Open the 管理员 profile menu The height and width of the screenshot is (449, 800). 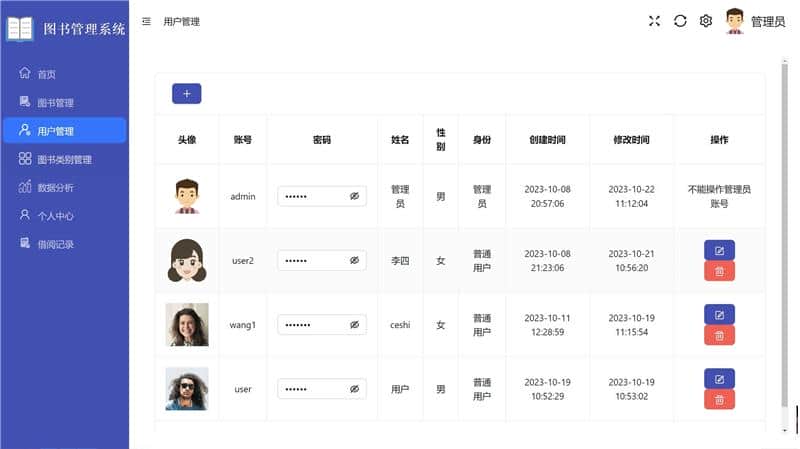(x=755, y=21)
